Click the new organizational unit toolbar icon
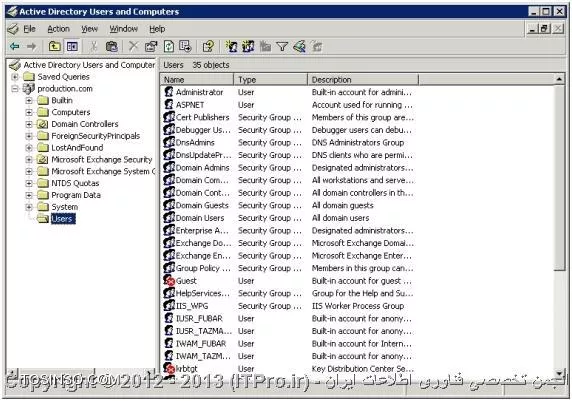This screenshot has width=572, height=401. (x=265, y=46)
